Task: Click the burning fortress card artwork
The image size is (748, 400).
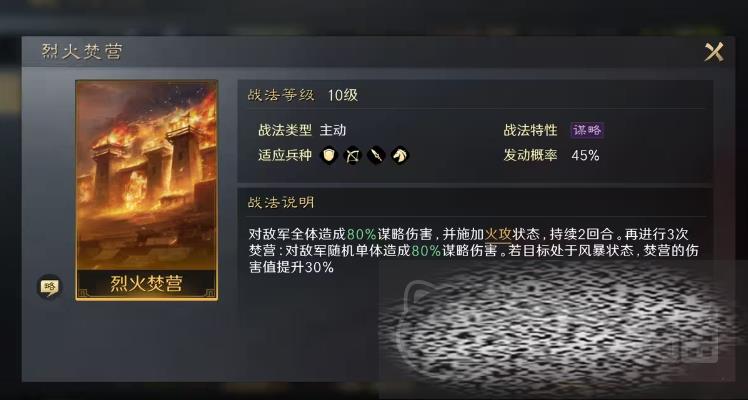Action: (x=146, y=175)
